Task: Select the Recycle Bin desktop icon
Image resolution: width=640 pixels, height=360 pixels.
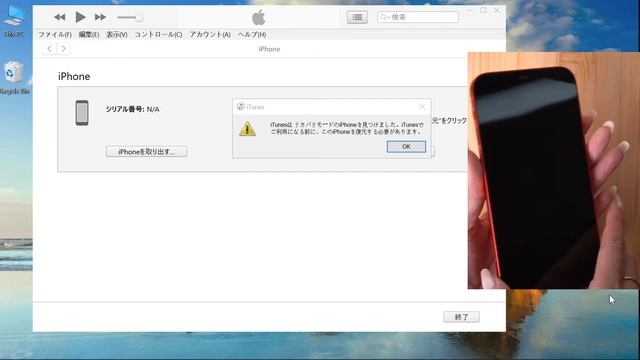Action: [x=14, y=78]
